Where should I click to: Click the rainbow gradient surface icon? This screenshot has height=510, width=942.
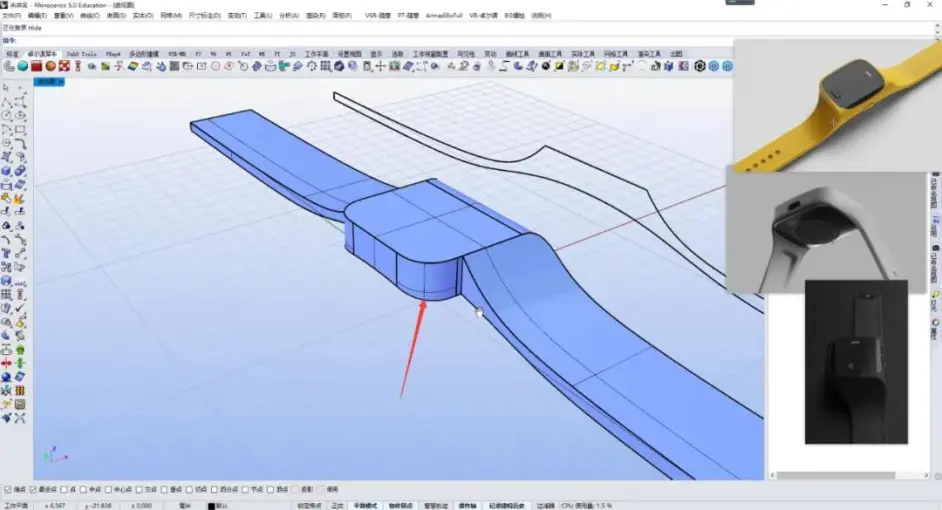coord(133,66)
